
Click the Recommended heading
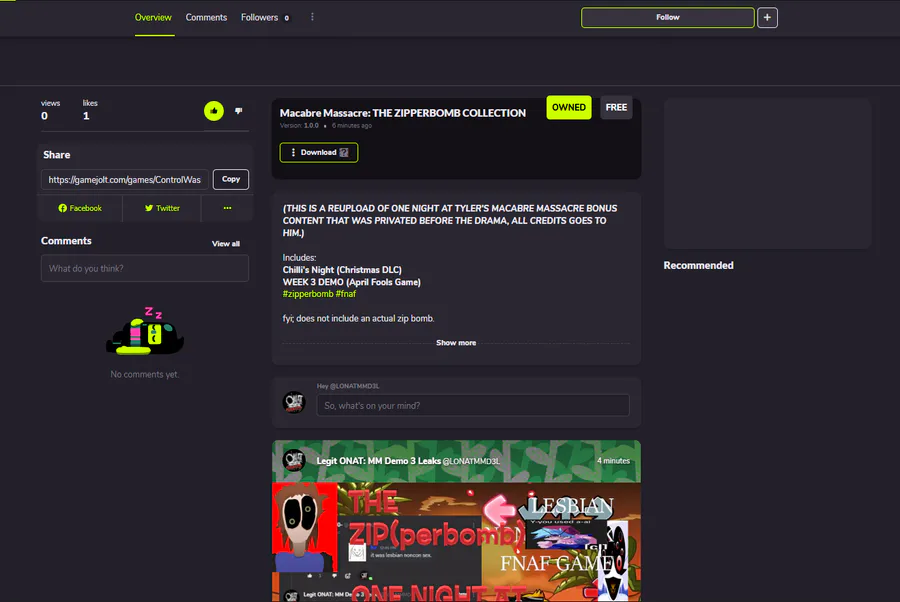click(x=698, y=265)
